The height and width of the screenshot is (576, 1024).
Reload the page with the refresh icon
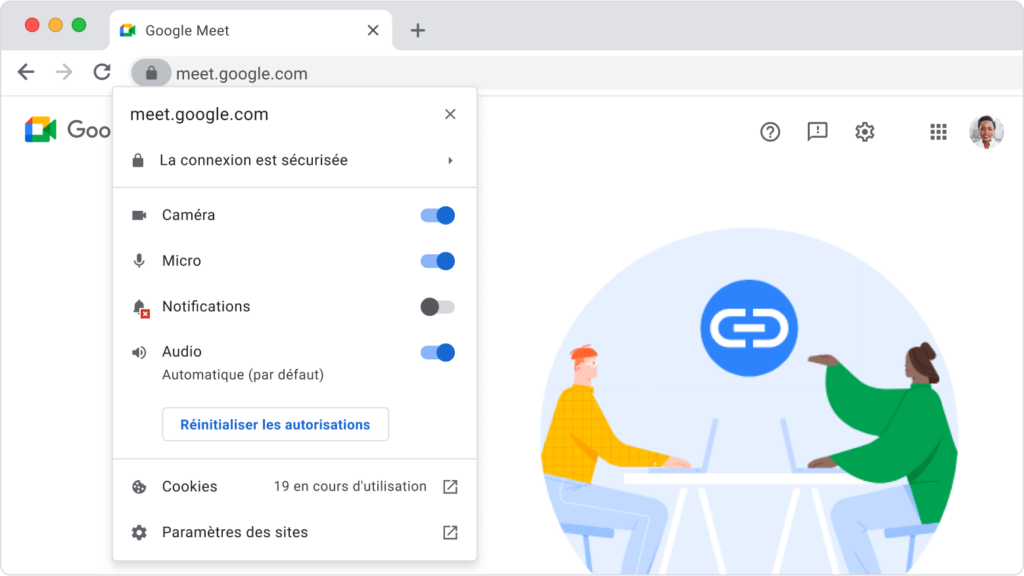coord(102,72)
